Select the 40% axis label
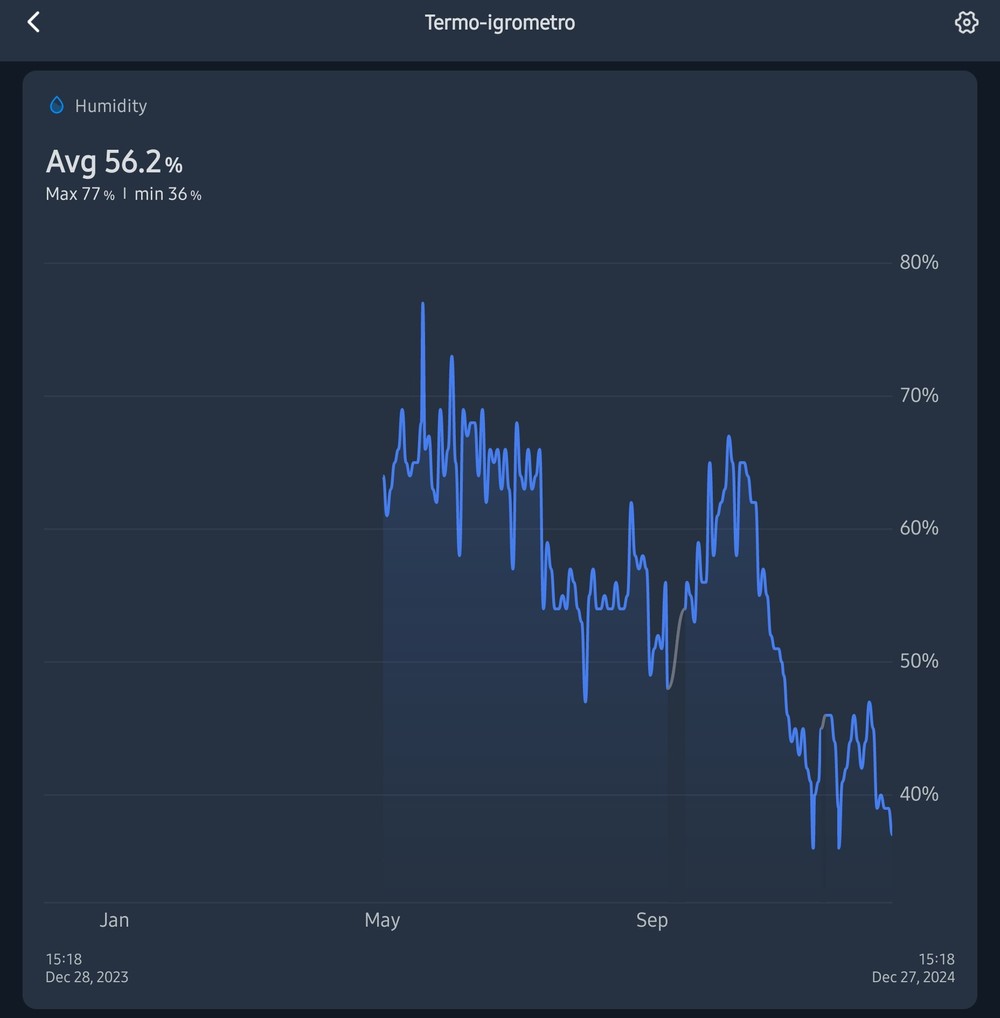This screenshot has width=1000, height=1018. 919,794
